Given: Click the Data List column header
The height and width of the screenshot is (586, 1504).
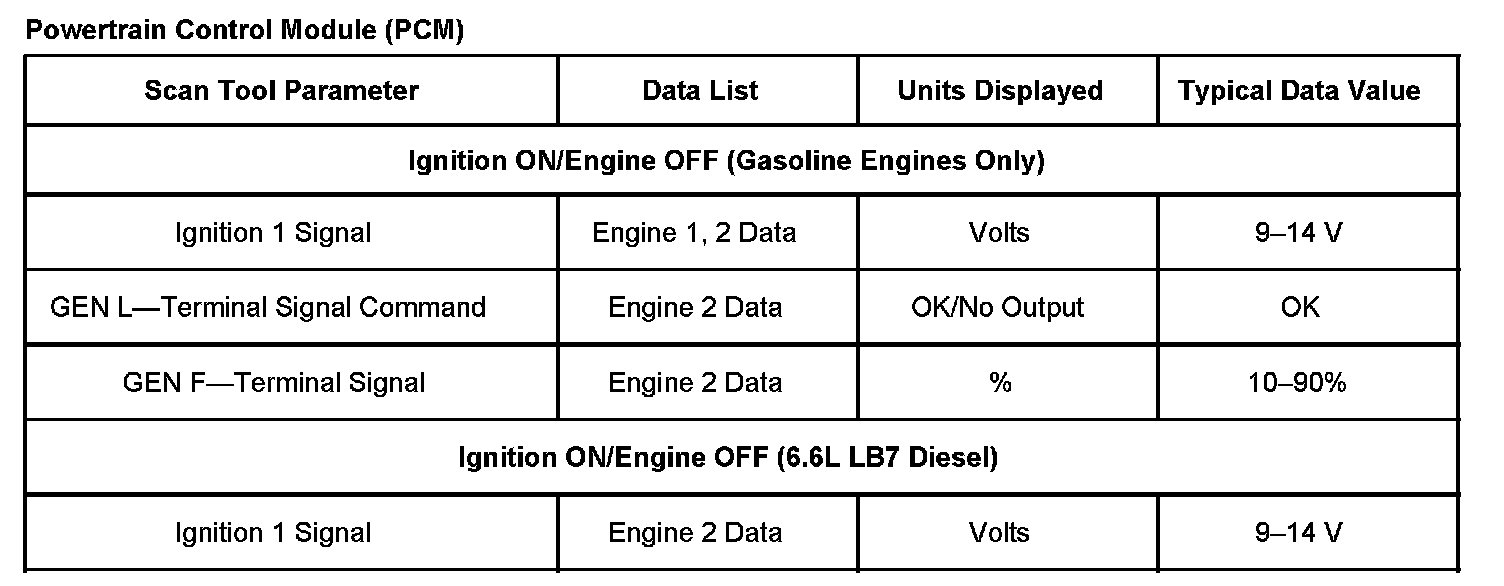Looking at the screenshot, I should pyautogui.click(x=700, y=91).
